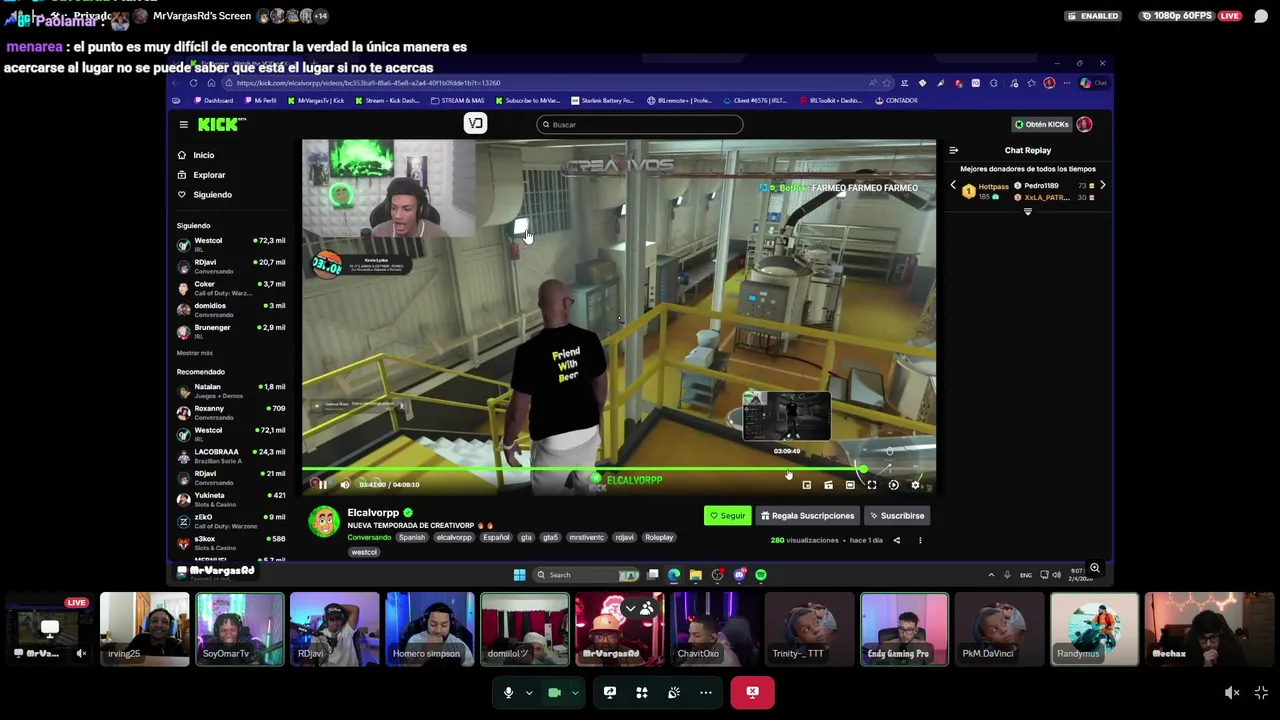Reload the page in the shared browser

click(194, 83)
